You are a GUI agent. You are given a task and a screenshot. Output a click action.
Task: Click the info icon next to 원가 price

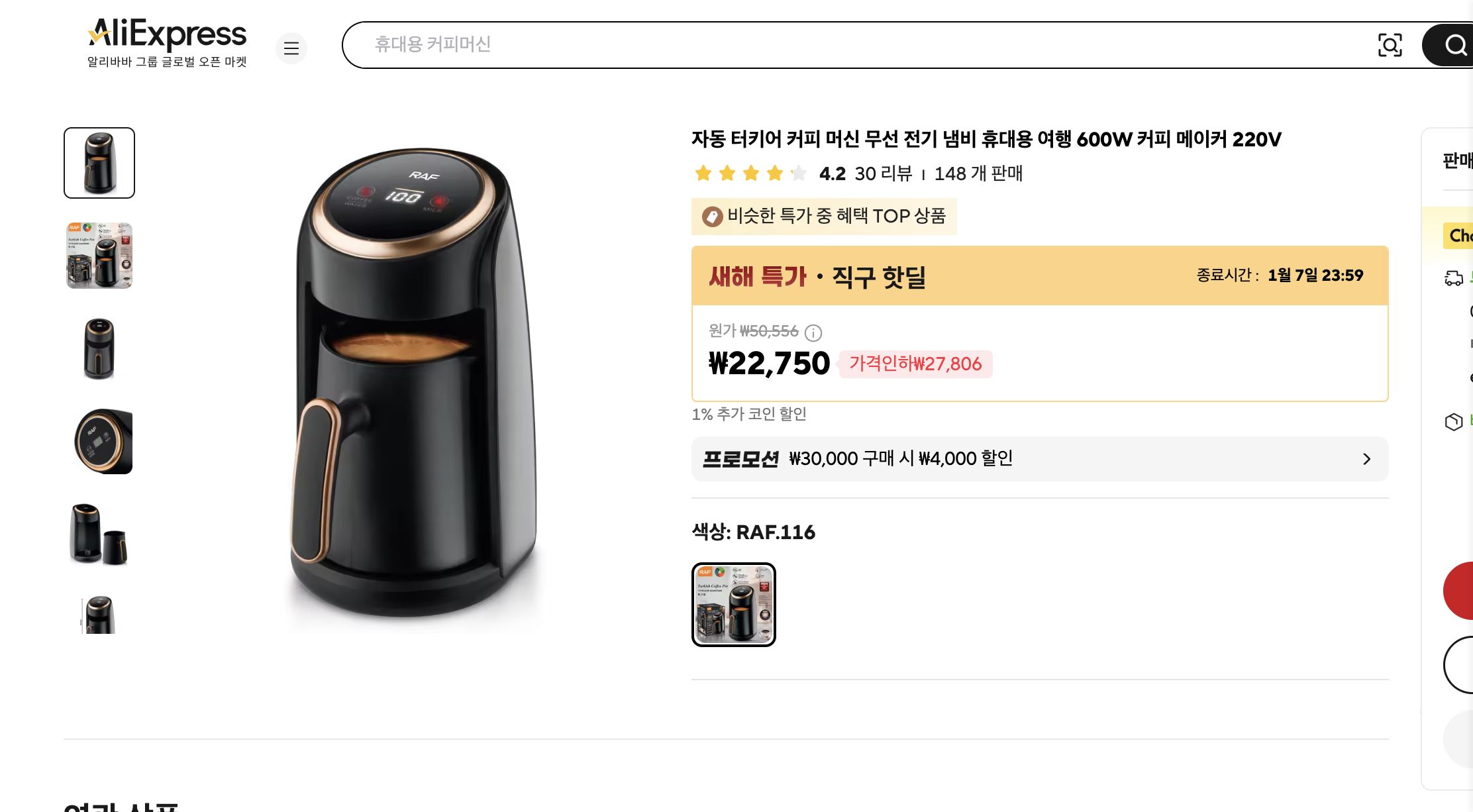click(x=813, y=333)
